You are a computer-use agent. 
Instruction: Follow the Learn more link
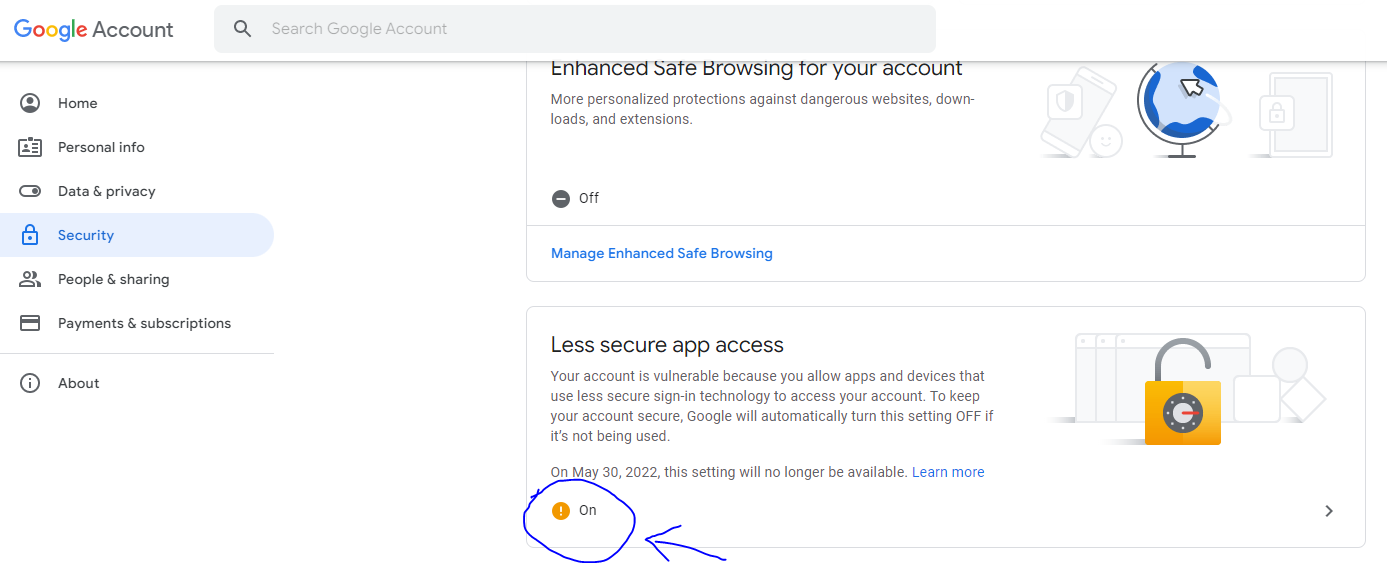[x=948, y=472]
